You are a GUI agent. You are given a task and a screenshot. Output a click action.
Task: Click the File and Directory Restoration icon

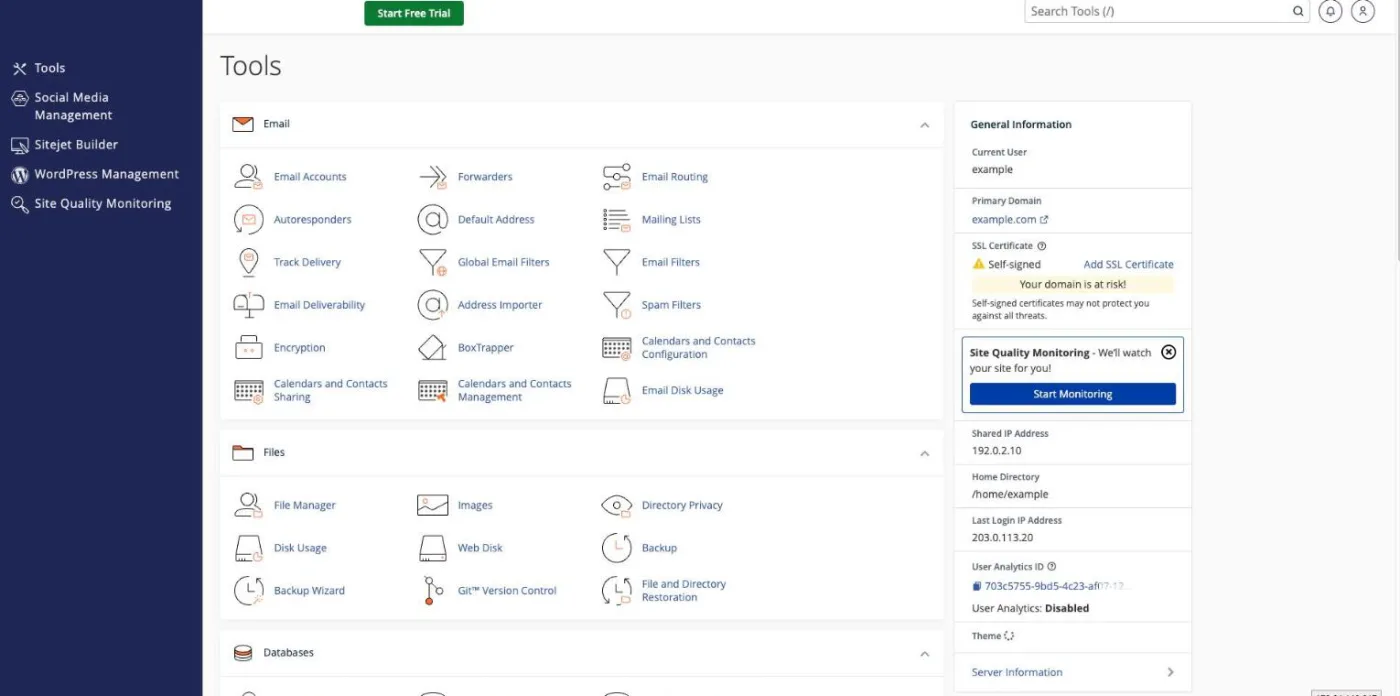(x=617, y=591)
